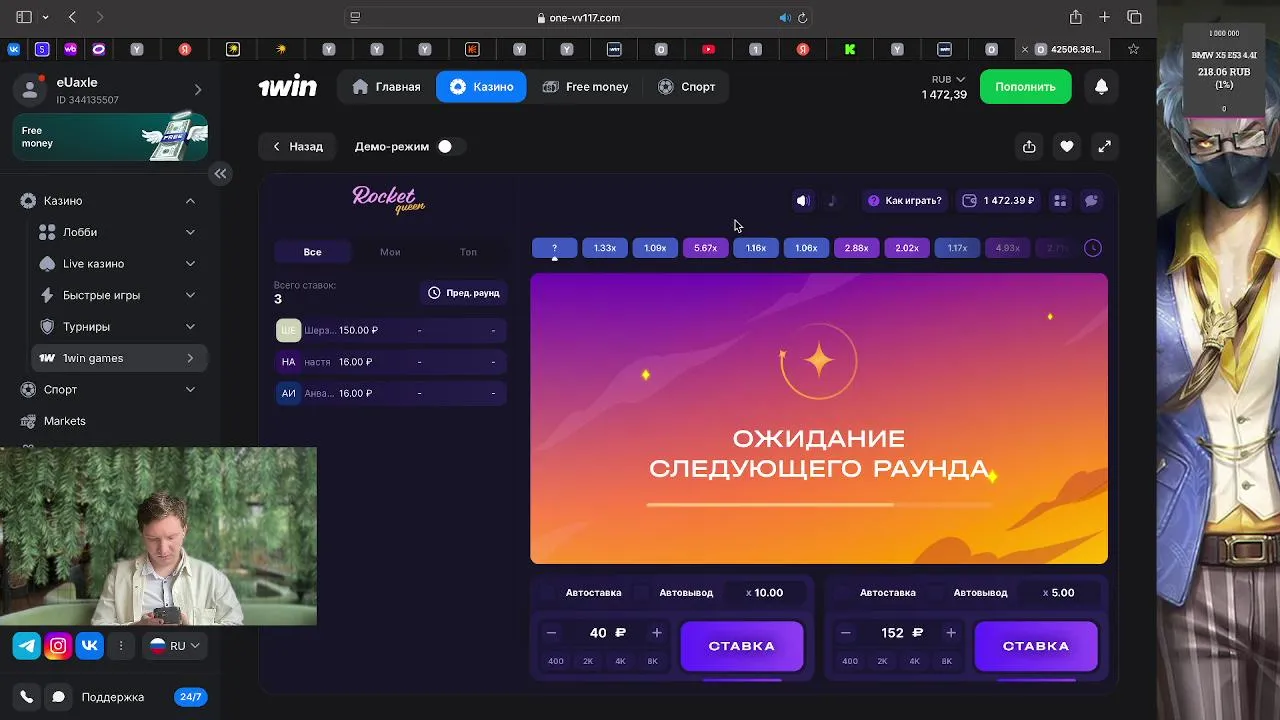Enable Автовывод in the right bet panel
This screenshot has width=1280, height=720.
[935, 593]
